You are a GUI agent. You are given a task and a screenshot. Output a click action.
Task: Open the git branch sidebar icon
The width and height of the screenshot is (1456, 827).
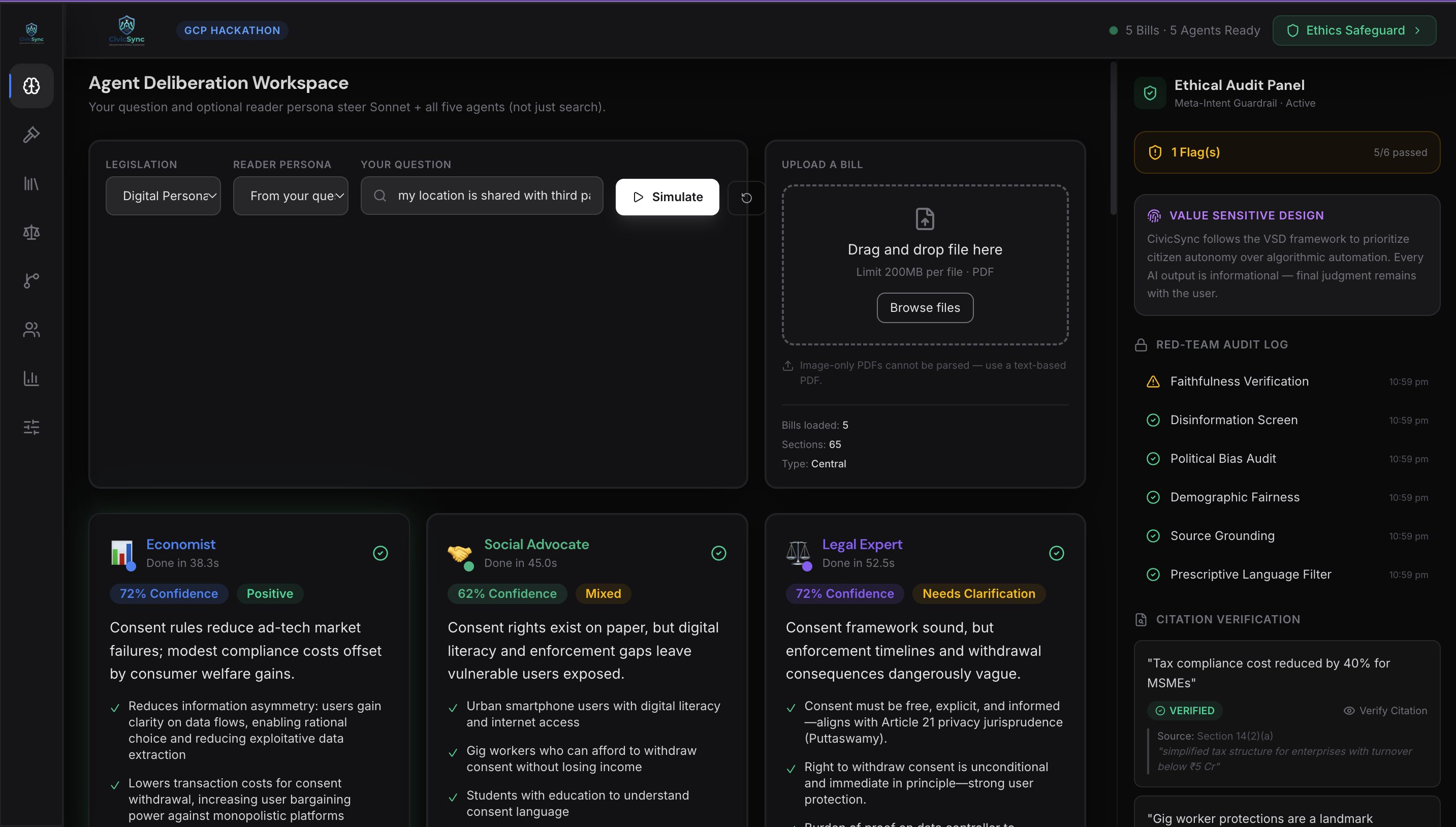coord(31,280)
